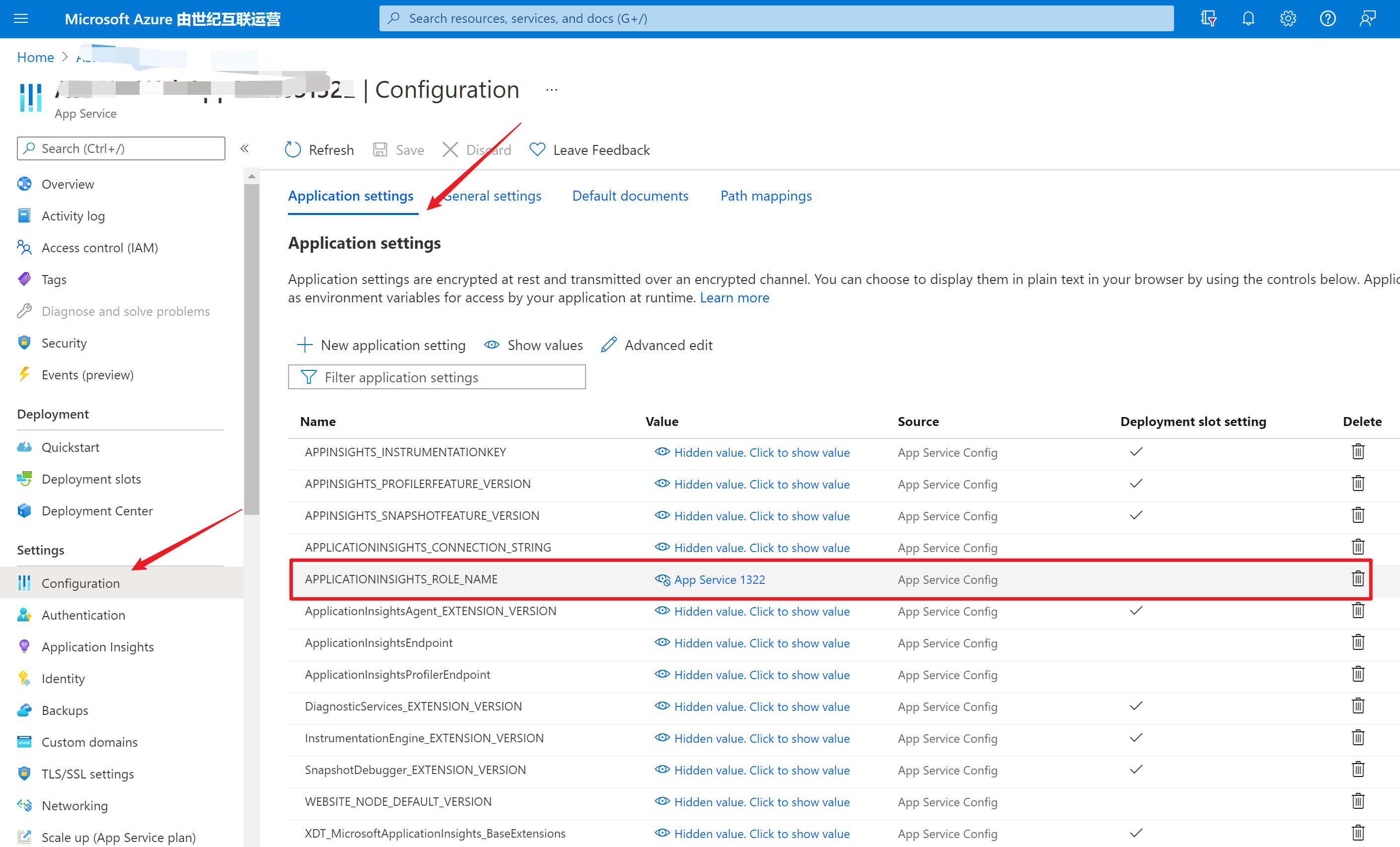Toggle Show values for all settings
The image size is (1400, 847).
point(533,346)
